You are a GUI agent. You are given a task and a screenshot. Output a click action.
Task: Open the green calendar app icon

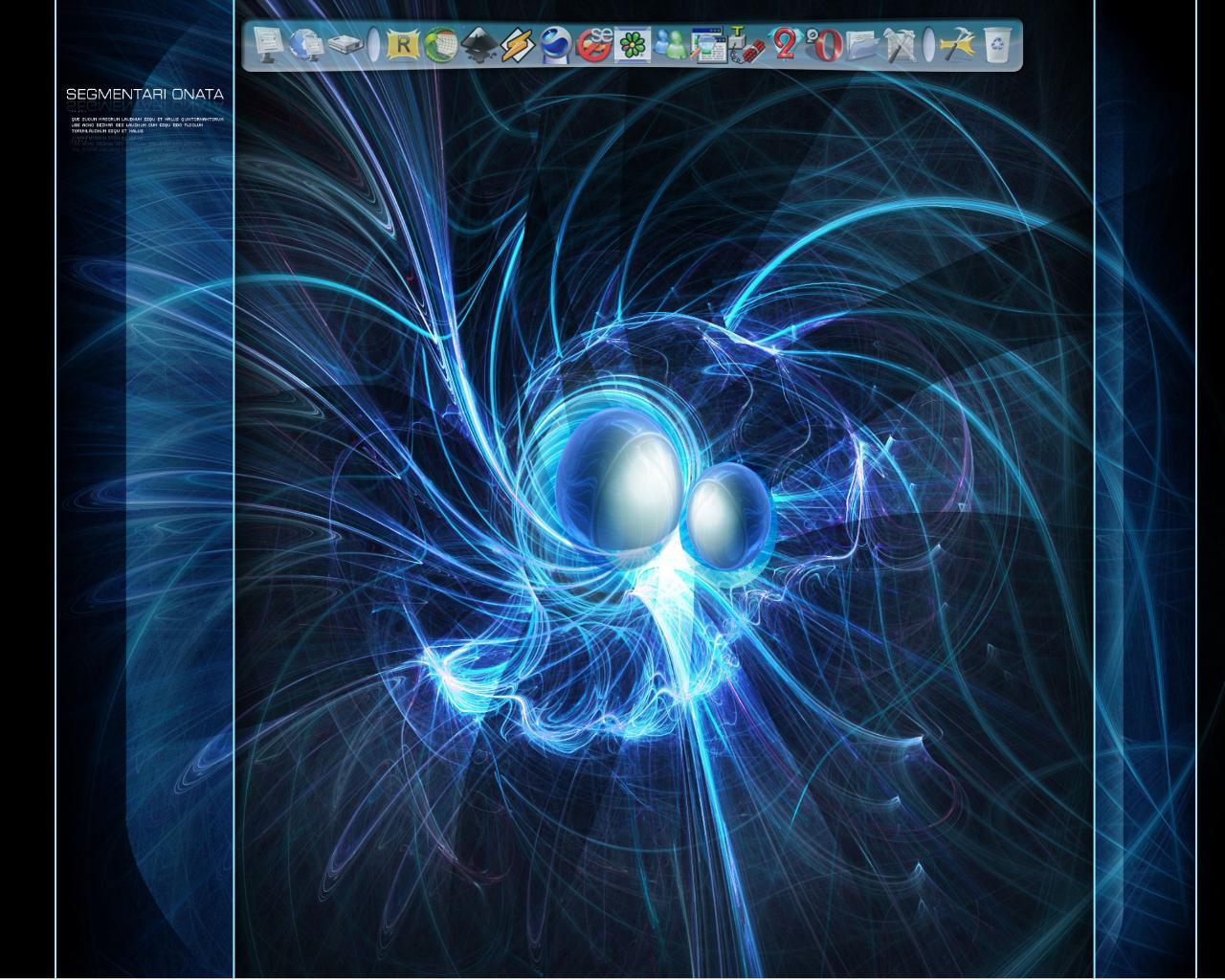click(x=440, y=45)
